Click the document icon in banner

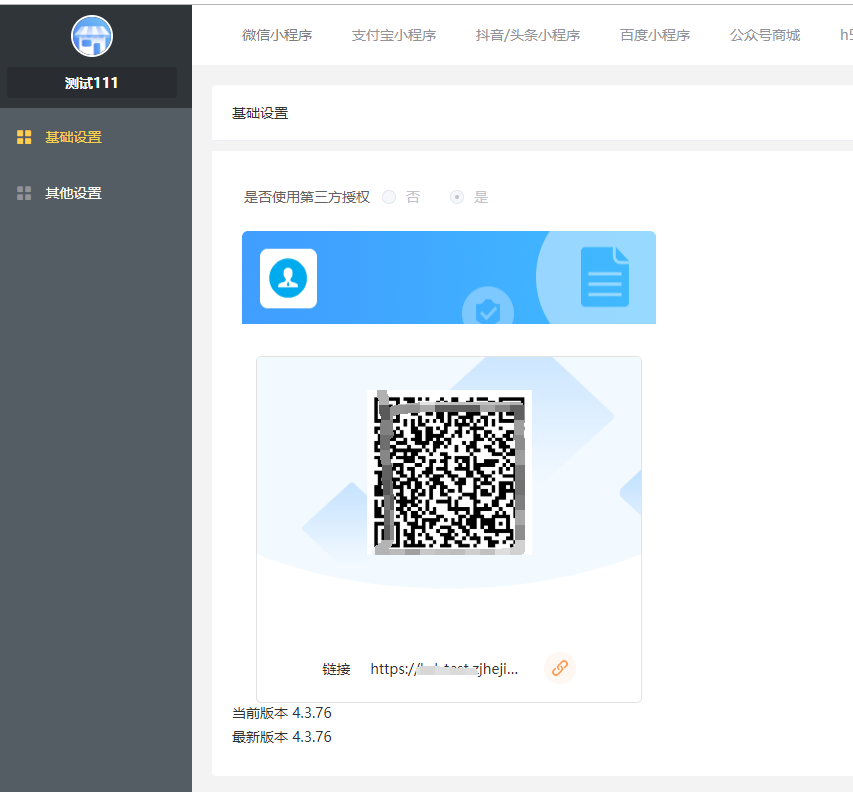(x=605, y=277)
